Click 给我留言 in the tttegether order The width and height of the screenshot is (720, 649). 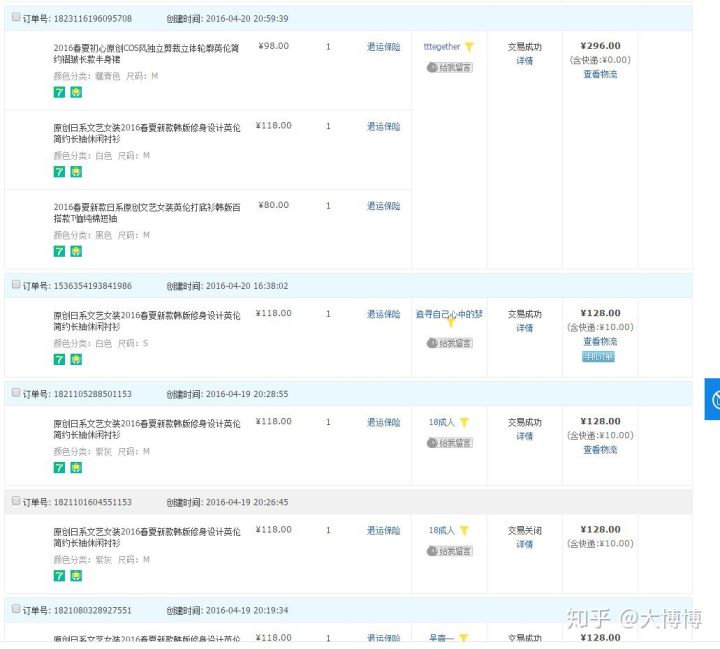pyautogui.click(x=450, y=67)
